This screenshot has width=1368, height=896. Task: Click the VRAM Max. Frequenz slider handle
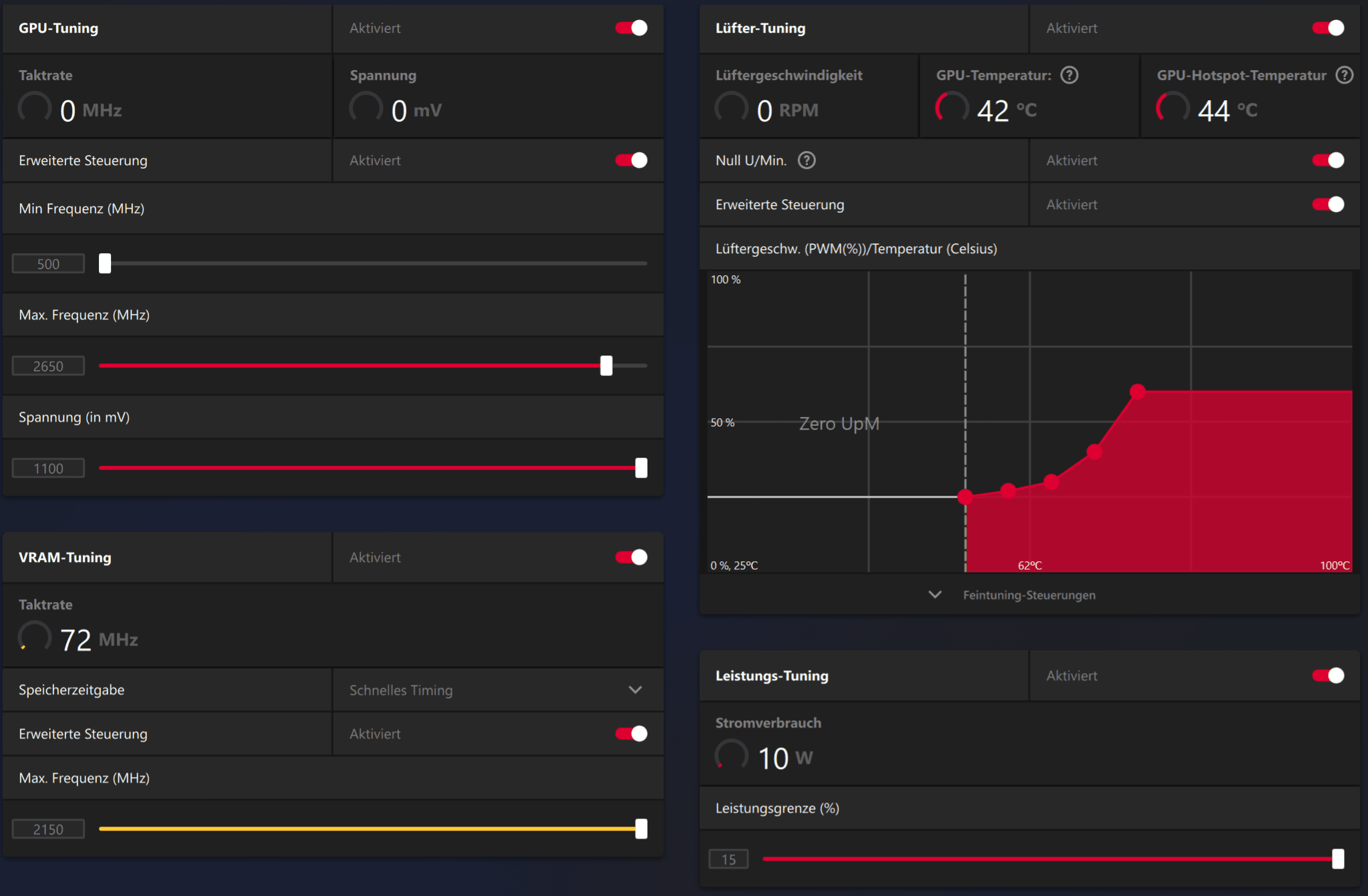641,829
